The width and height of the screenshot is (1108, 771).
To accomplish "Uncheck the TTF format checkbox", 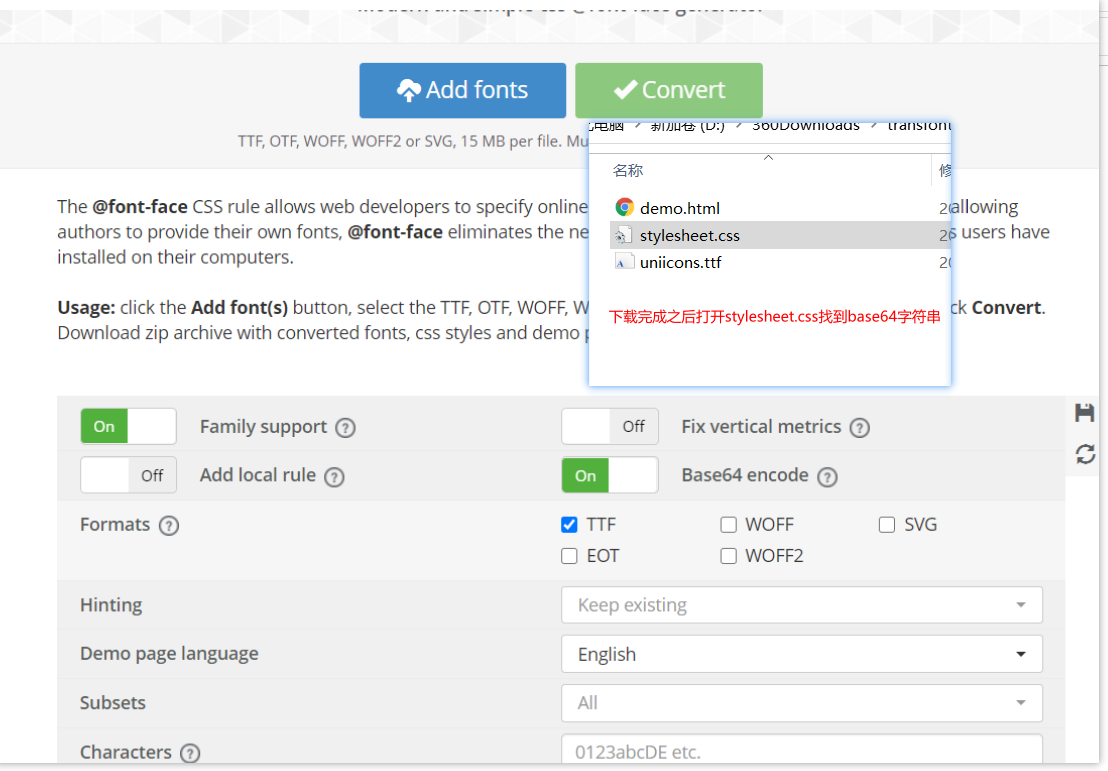I will point(570,524).
